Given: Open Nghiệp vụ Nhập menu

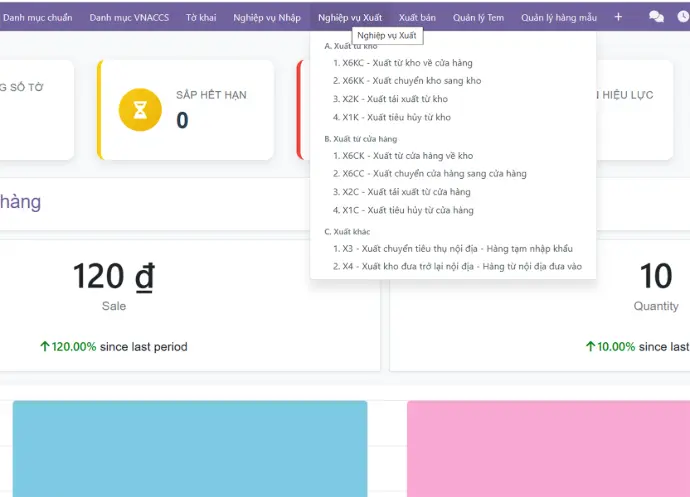Looking at the screenshot, I should click(x=267, y=18).
